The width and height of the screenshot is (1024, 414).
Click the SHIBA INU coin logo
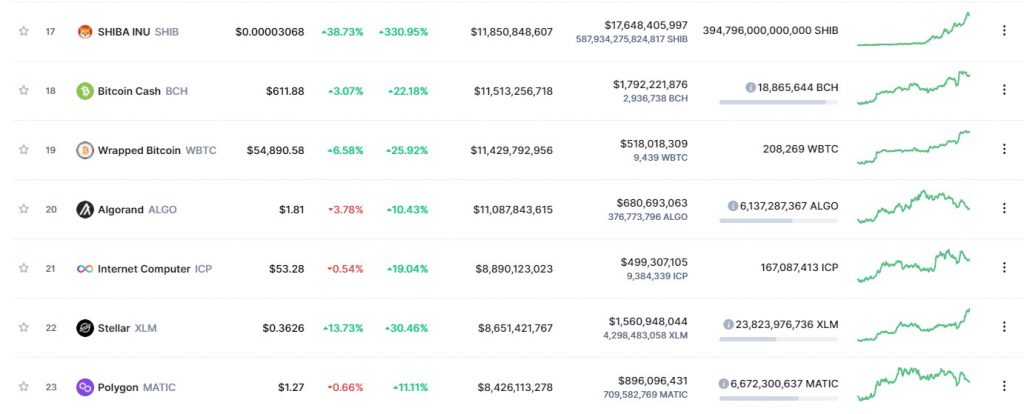[x=85, y=32]
